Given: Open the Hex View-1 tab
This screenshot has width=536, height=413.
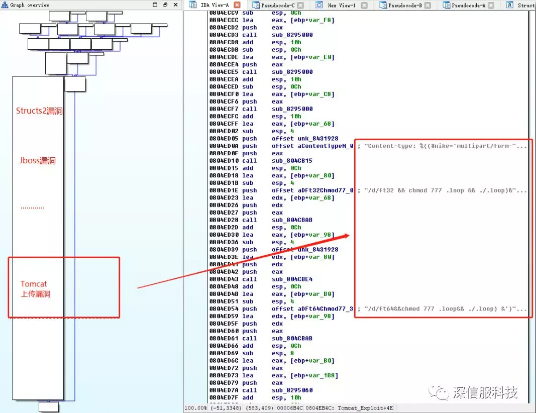Looking at the screenshot, I should point(337,5).
